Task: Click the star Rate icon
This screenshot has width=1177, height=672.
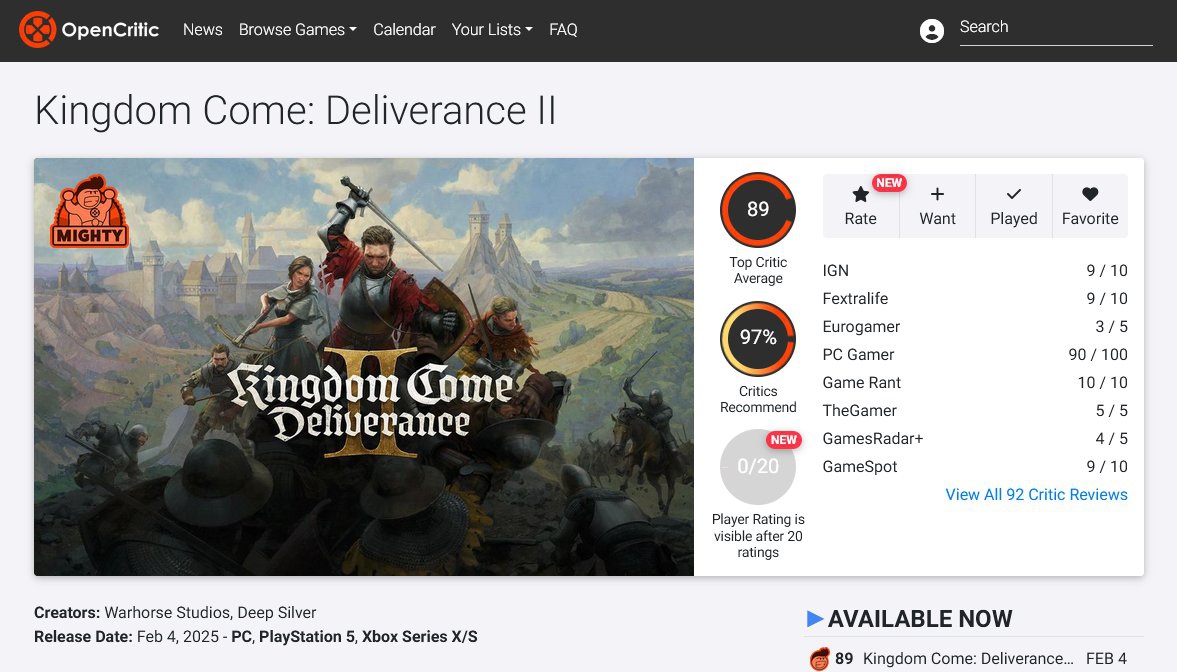Action: [860, 195]
